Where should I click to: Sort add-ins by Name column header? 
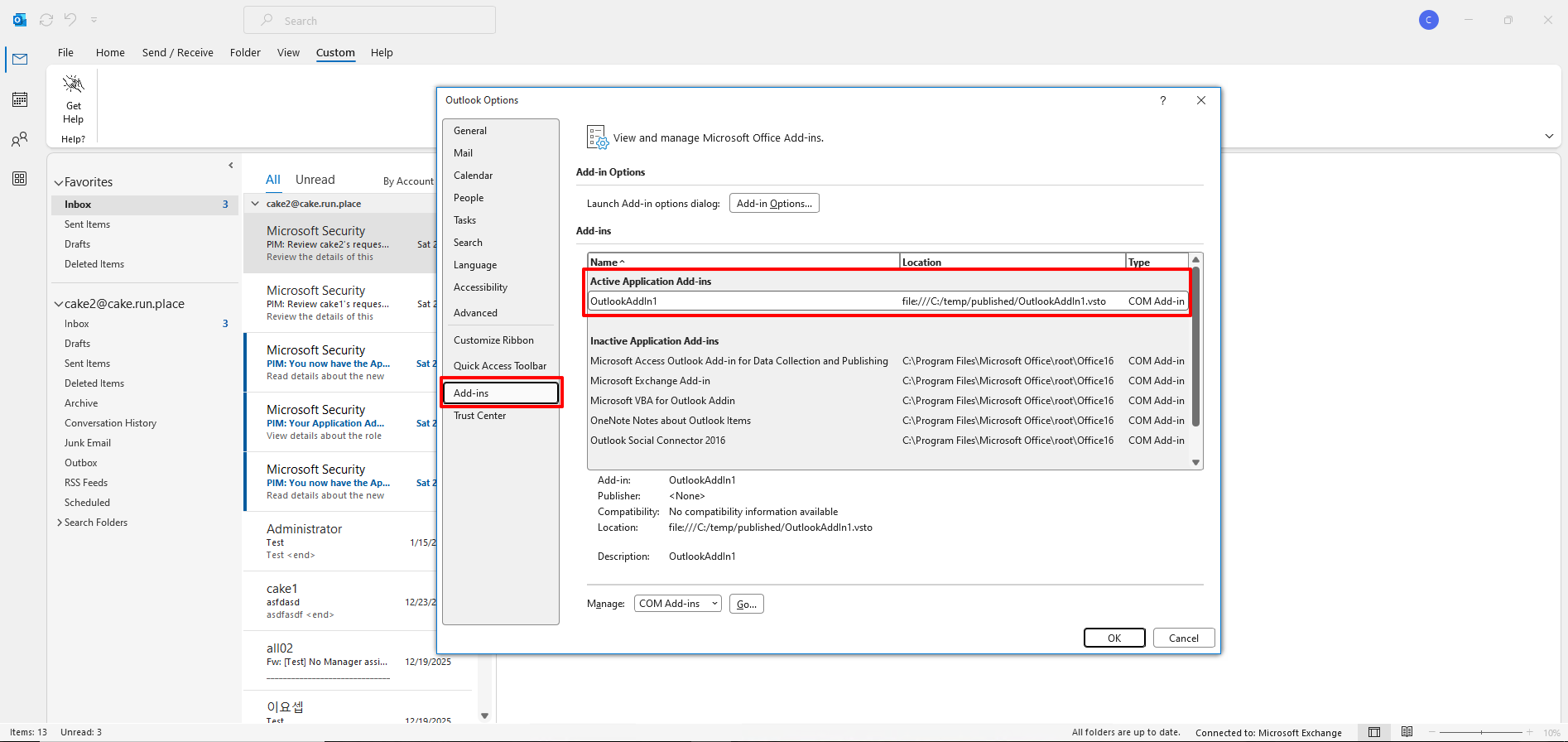pyautogui.click(x=743, y=262)
